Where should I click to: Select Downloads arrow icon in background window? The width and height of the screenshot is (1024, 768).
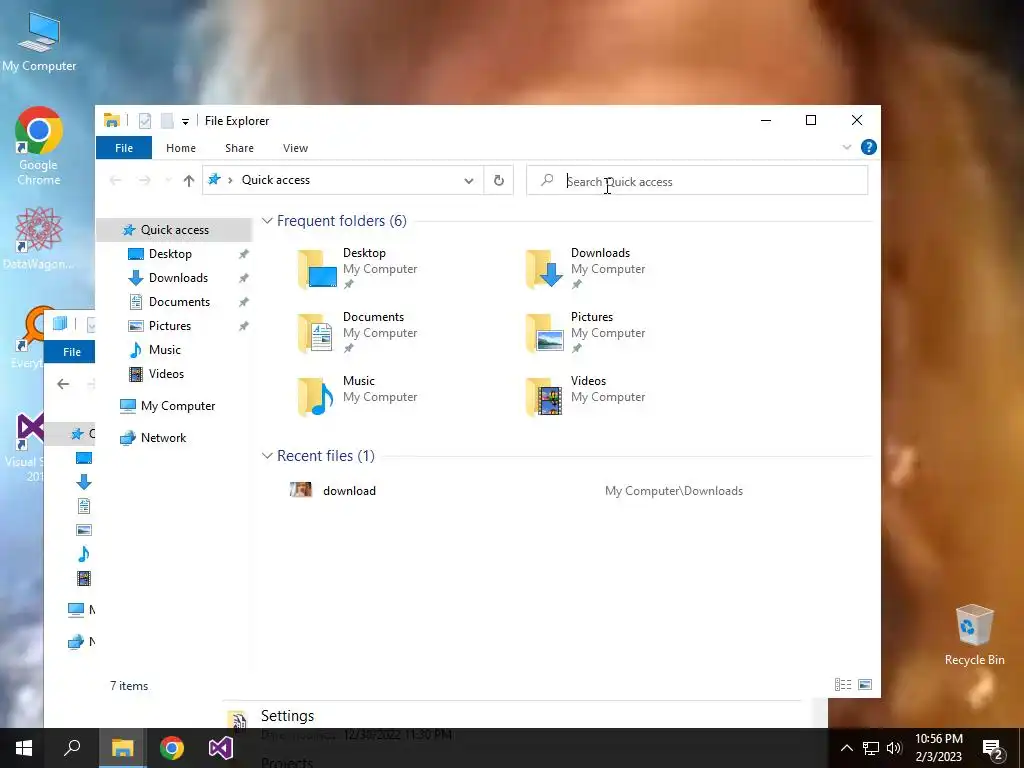tap(84, 483)
